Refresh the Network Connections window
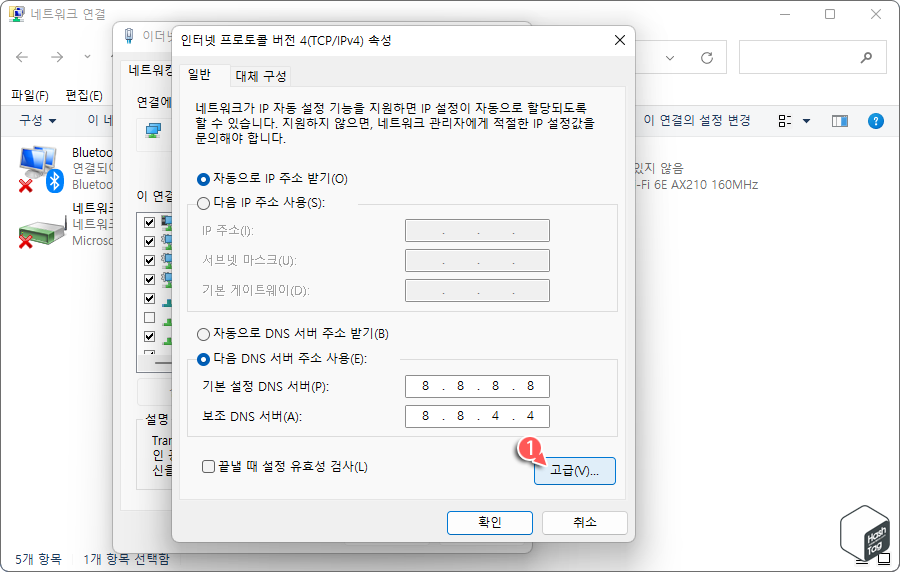The height and width of the screenshot is (572, 900). coord(707,58)
